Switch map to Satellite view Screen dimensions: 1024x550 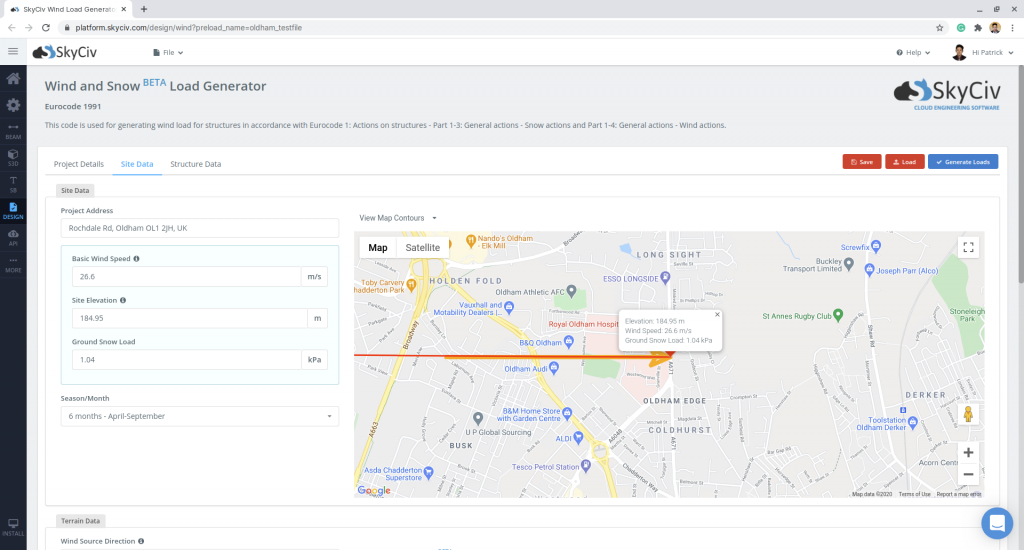tap(422, 247)
